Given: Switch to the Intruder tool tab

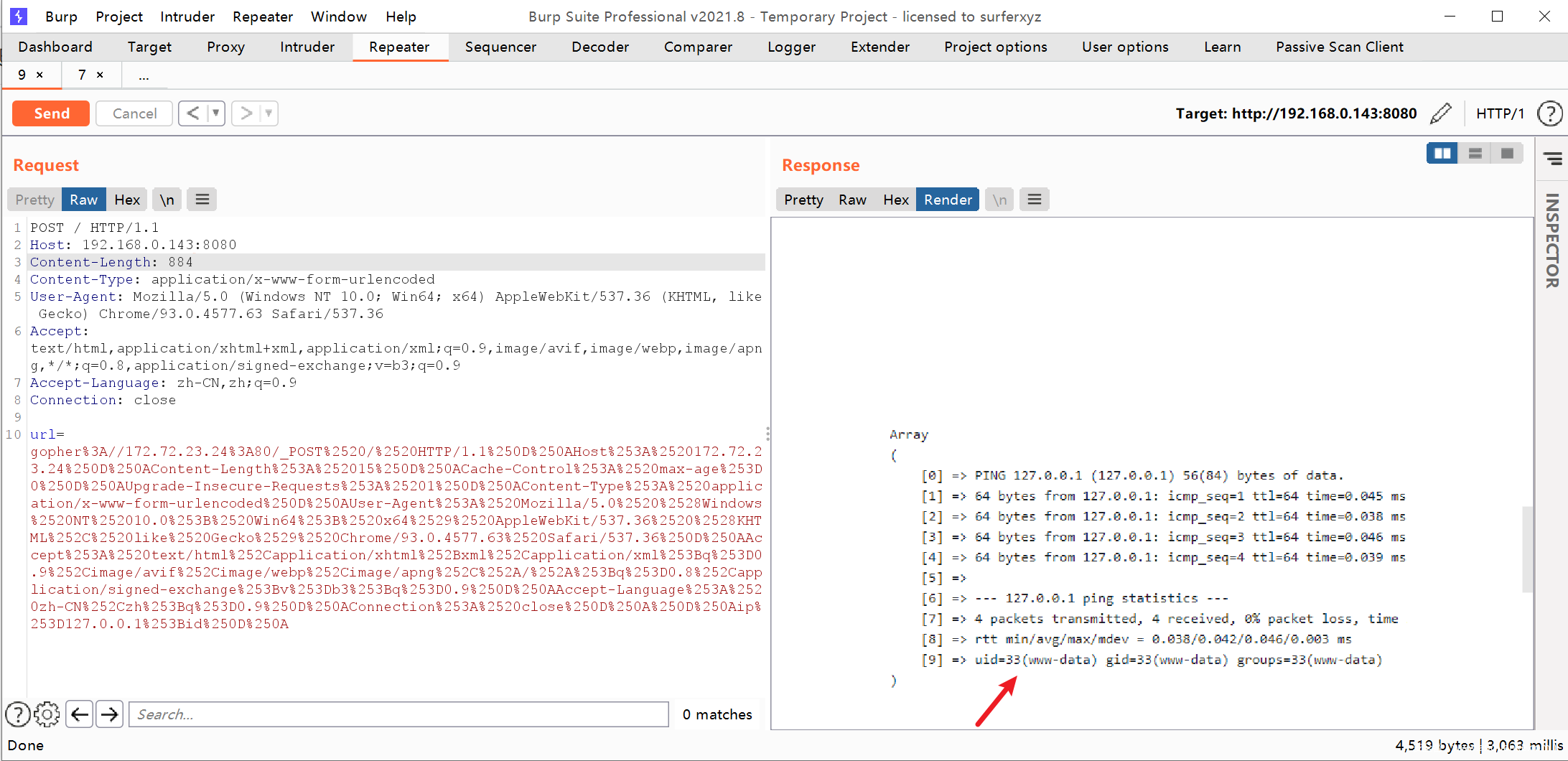Looking at the screenshot, I should tap(307, 47).
